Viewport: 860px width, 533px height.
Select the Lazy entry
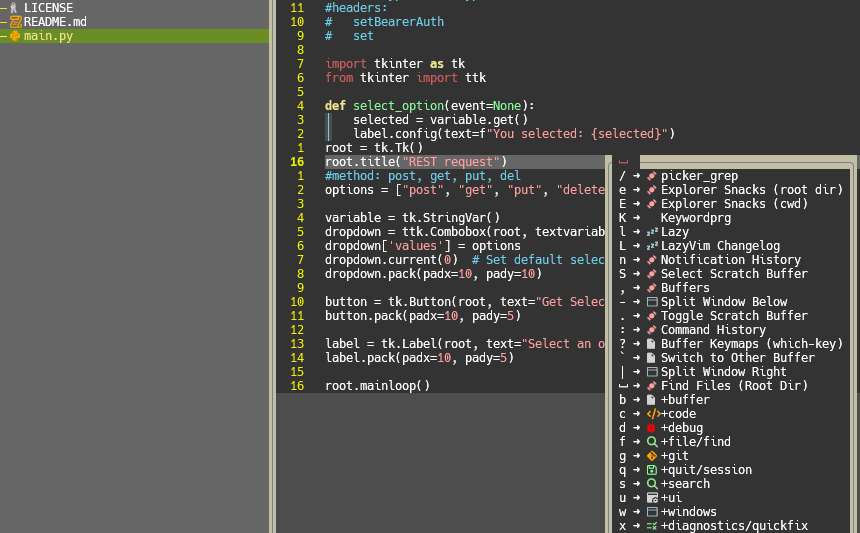click(675, 232)
